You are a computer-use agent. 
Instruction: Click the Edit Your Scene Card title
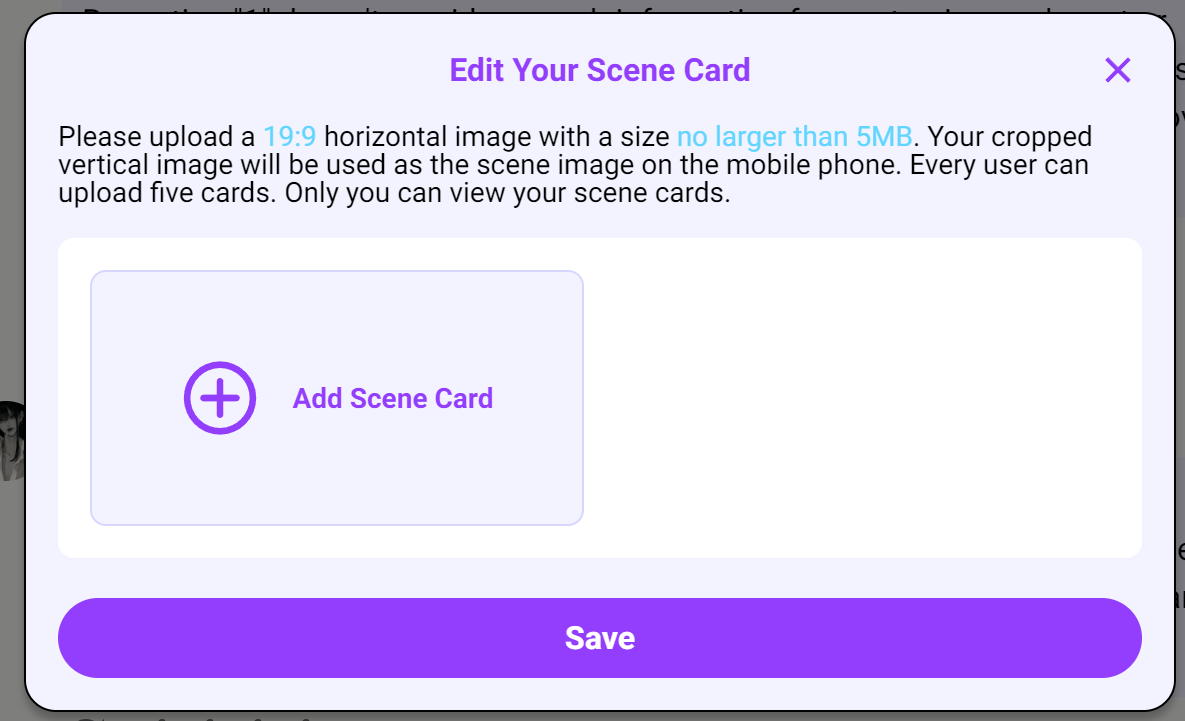[599, 70]
